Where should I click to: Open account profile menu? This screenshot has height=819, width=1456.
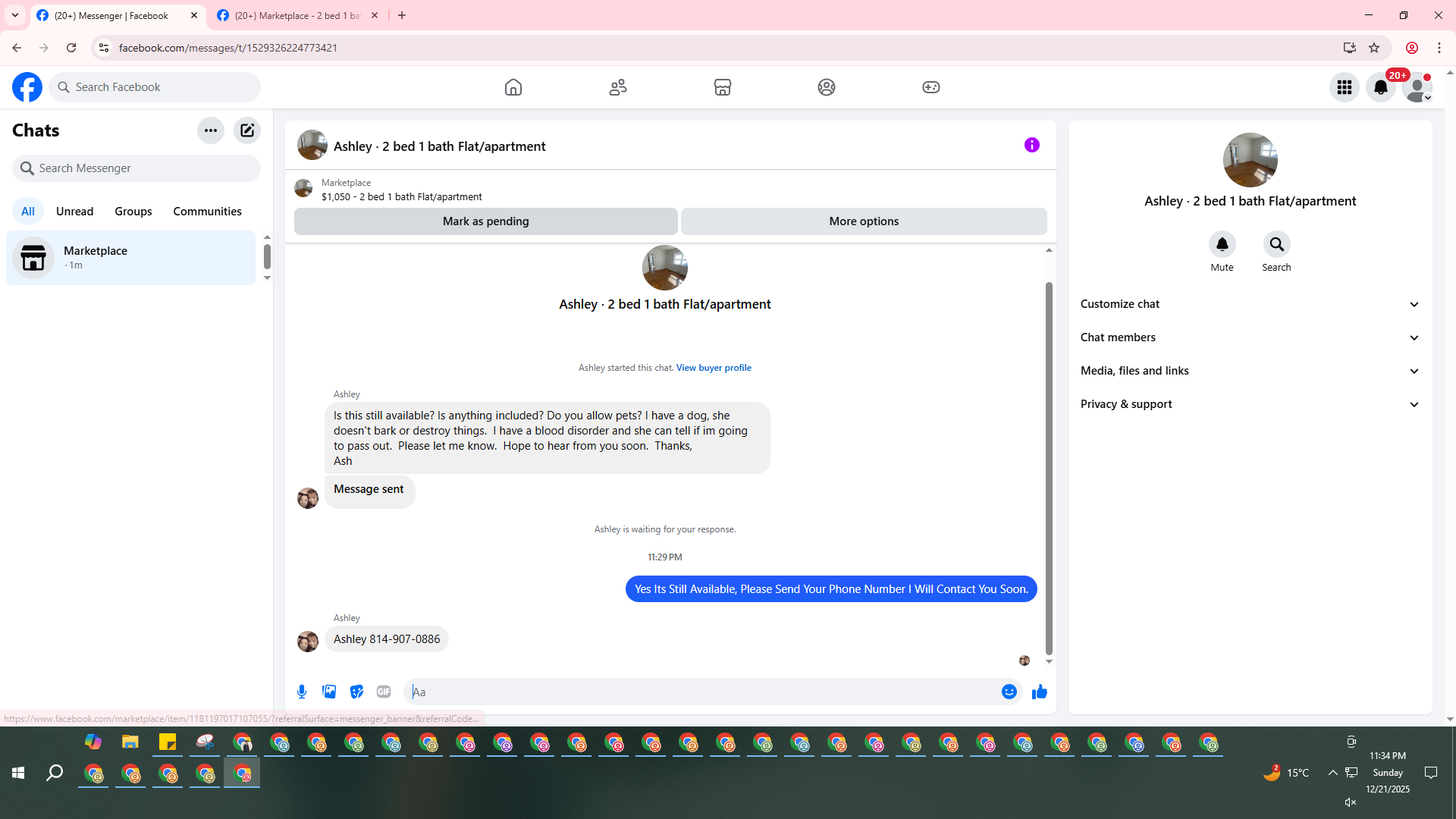coord(1417,87)
